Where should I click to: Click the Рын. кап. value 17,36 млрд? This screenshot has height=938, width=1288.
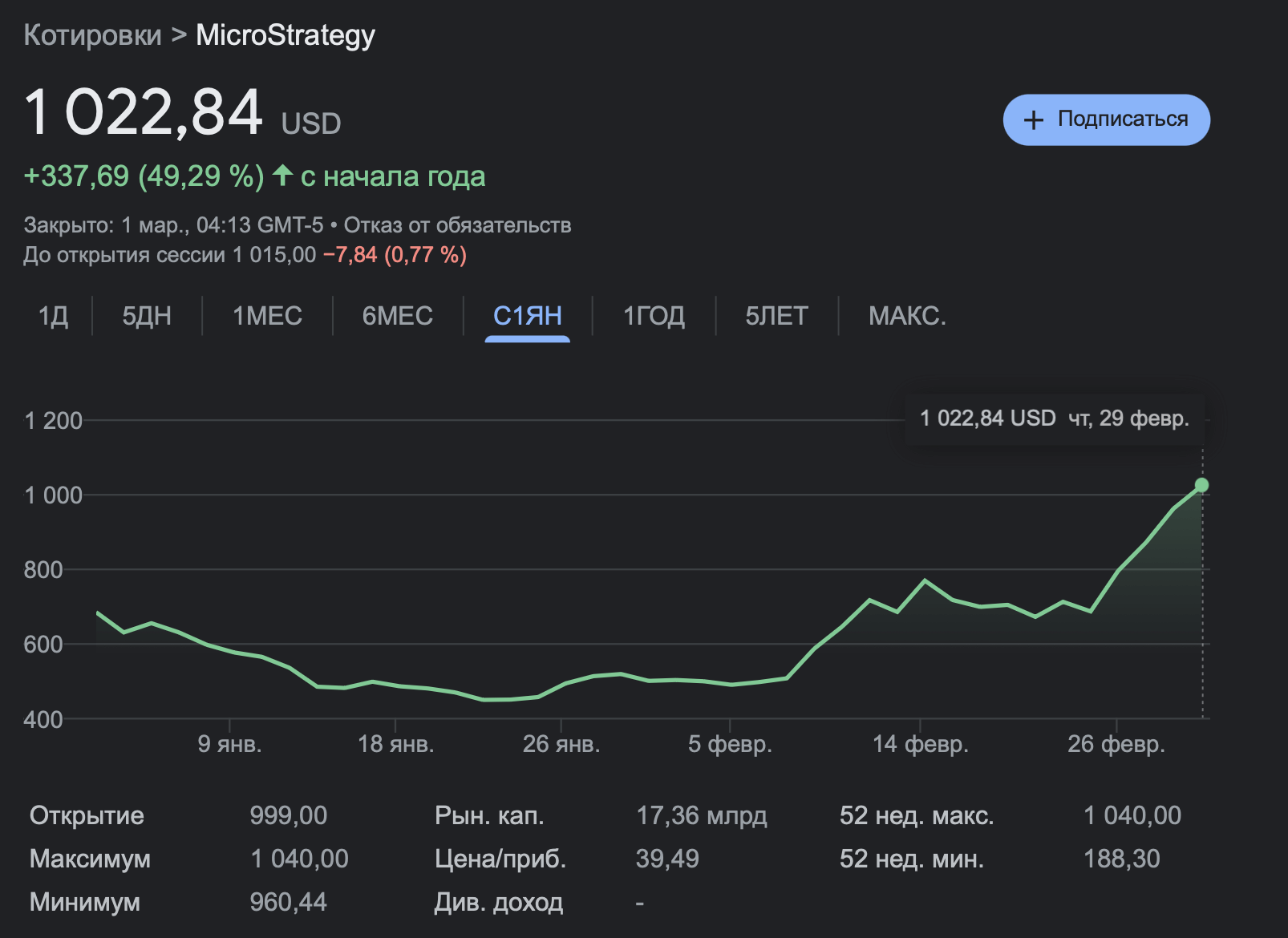[x=701, y=815]
